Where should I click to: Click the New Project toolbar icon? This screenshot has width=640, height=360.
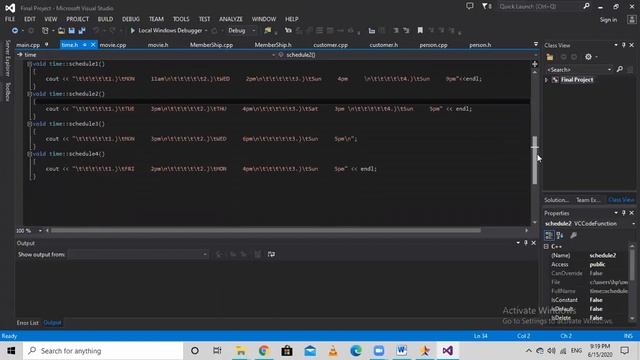click(45, 31)
